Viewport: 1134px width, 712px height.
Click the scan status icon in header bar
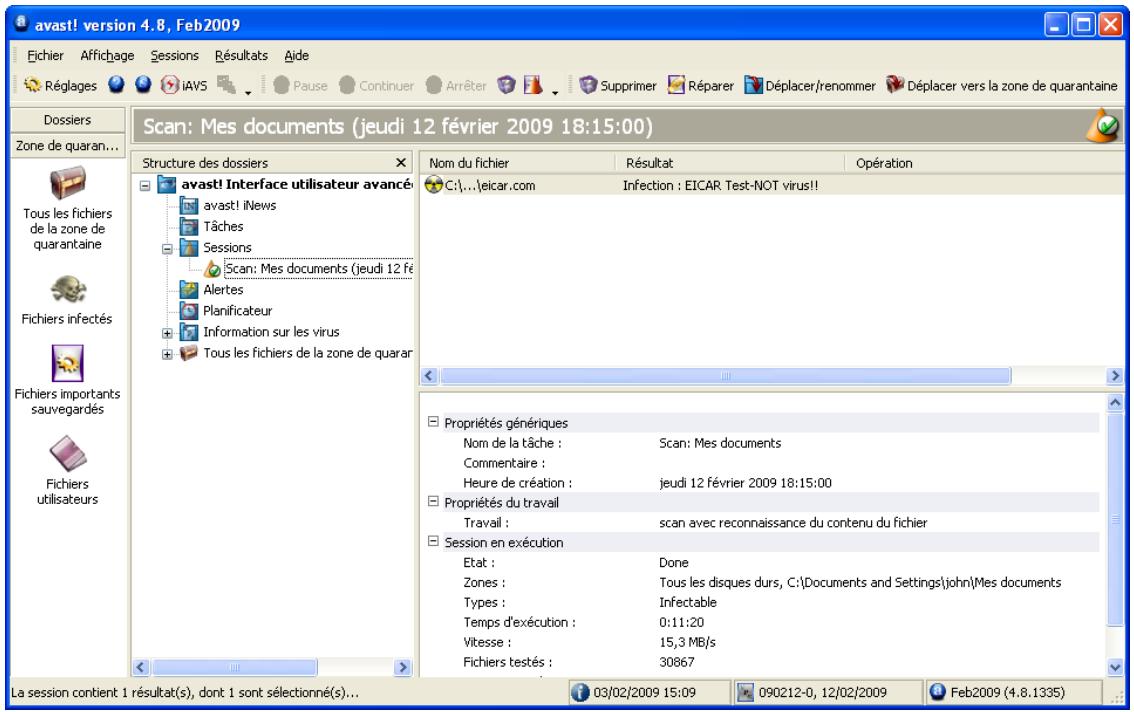1103,126
